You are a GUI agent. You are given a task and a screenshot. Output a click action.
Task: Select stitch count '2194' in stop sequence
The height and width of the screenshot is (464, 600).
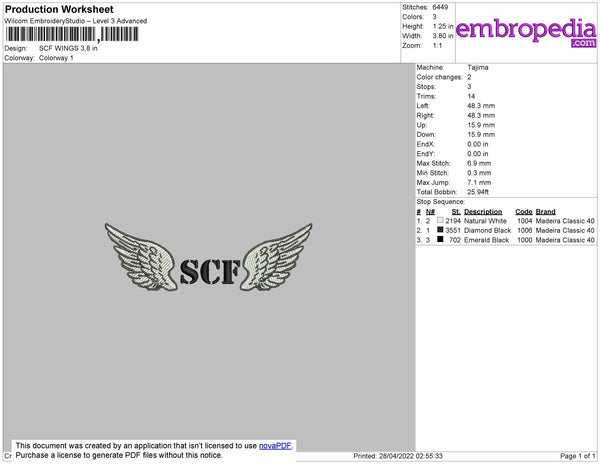coord(453,221)
